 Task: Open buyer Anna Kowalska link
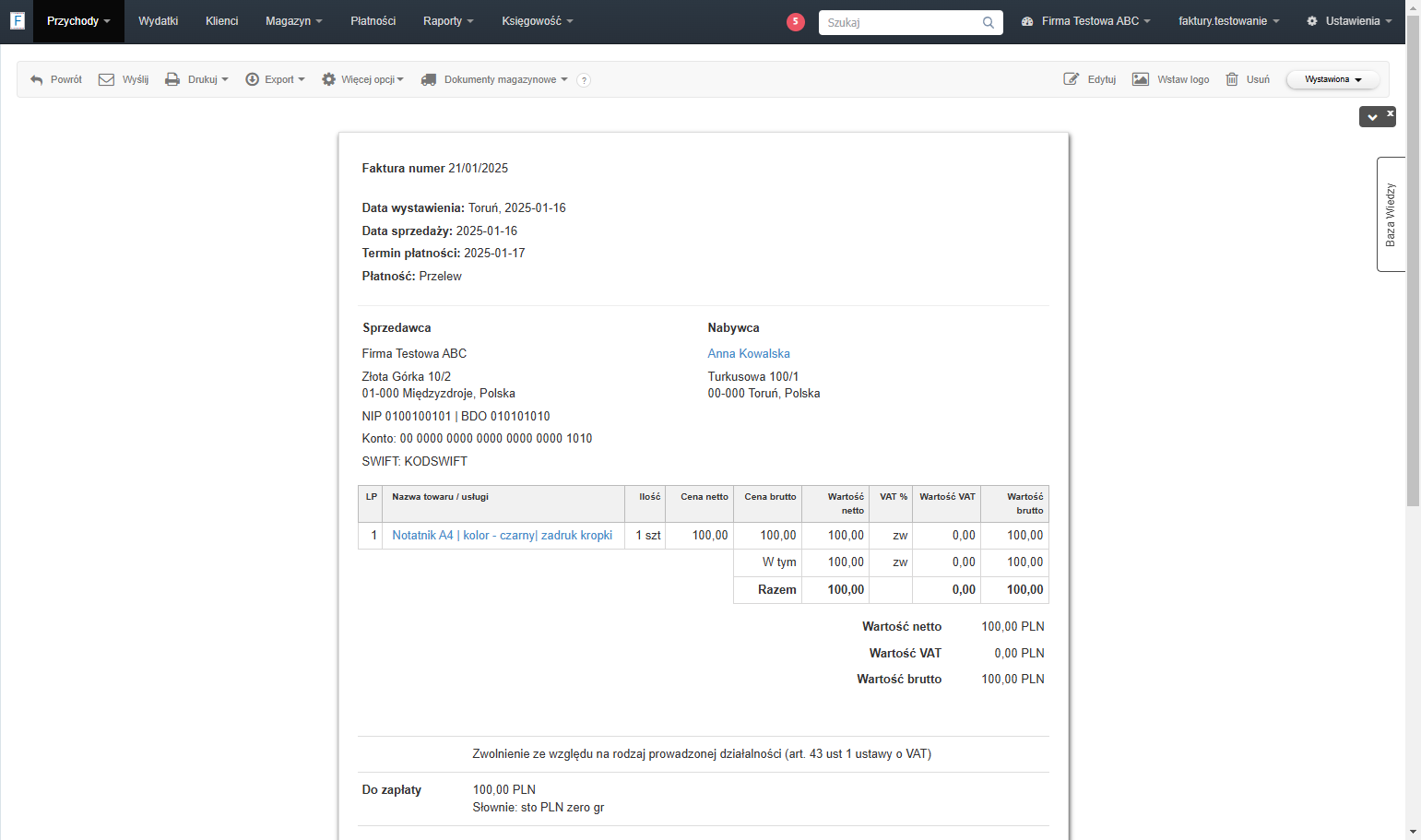click(749, 353)
